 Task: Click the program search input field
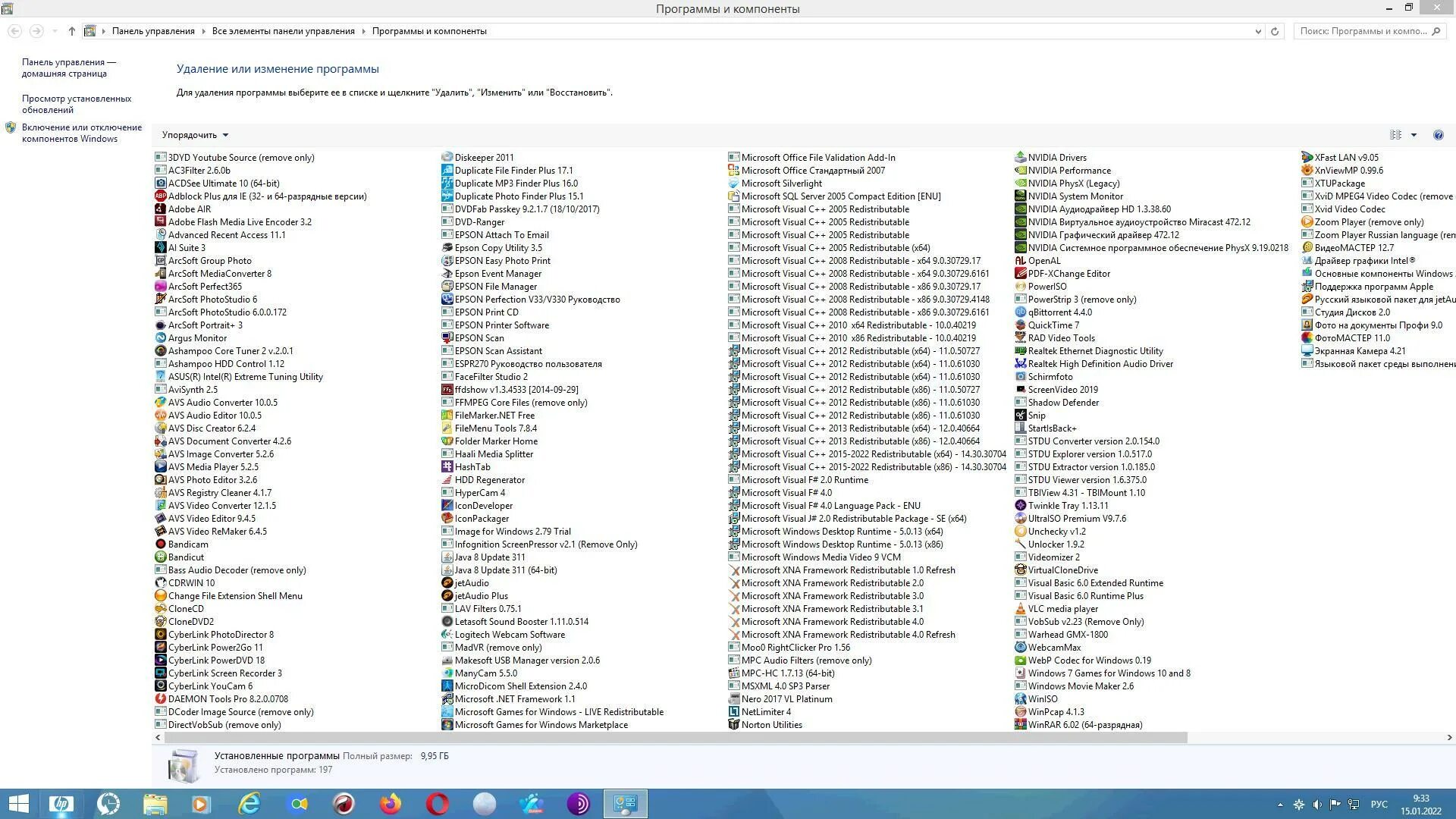[1363, 31]
